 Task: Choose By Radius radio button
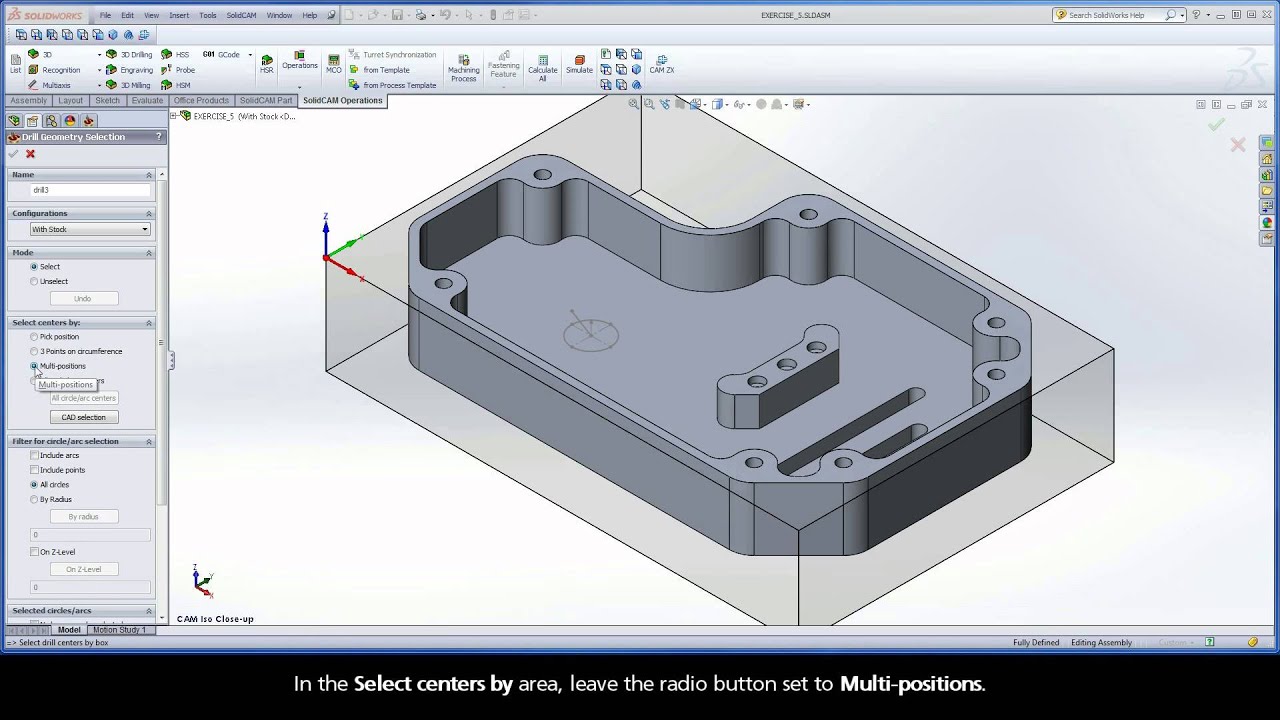pos(34,500)
